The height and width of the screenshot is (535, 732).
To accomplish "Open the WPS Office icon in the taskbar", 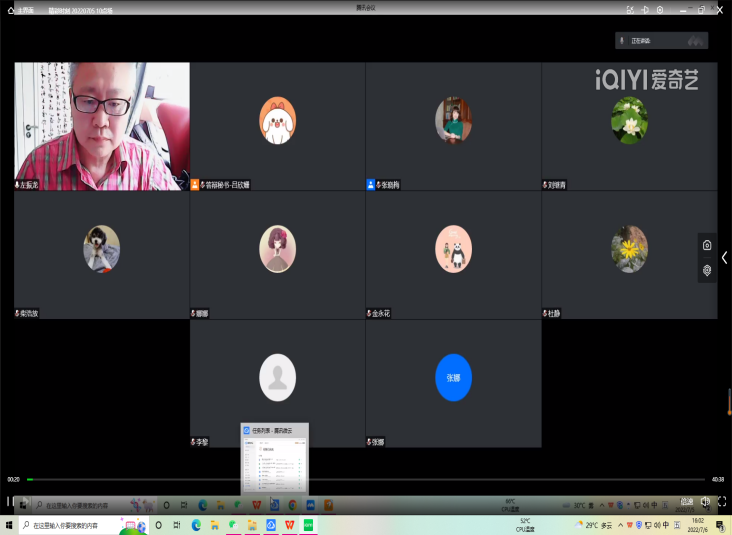I will 290,525.
